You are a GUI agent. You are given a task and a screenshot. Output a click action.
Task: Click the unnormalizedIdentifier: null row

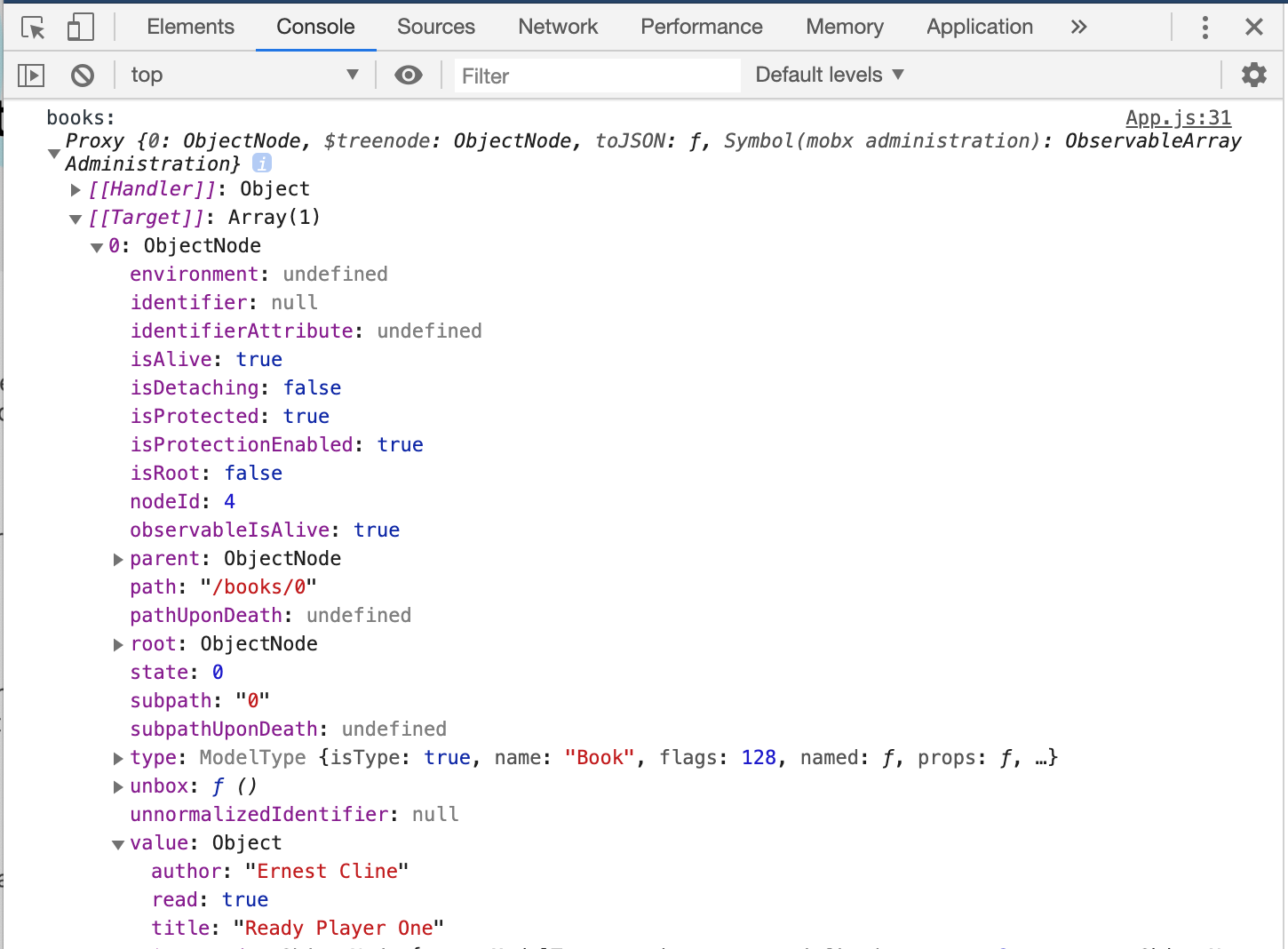294,814
